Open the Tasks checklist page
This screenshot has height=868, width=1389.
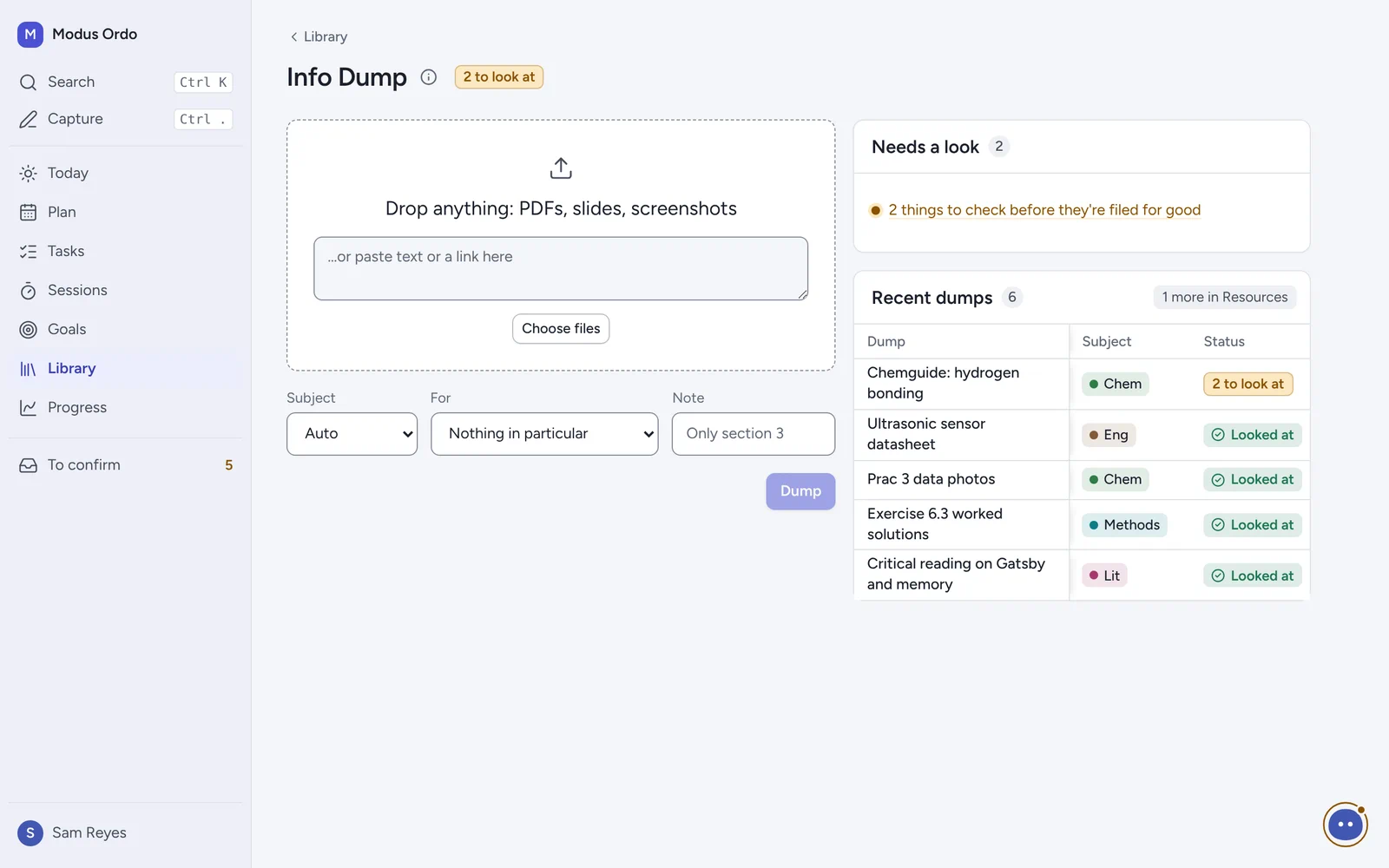click(x=126, y=251)
